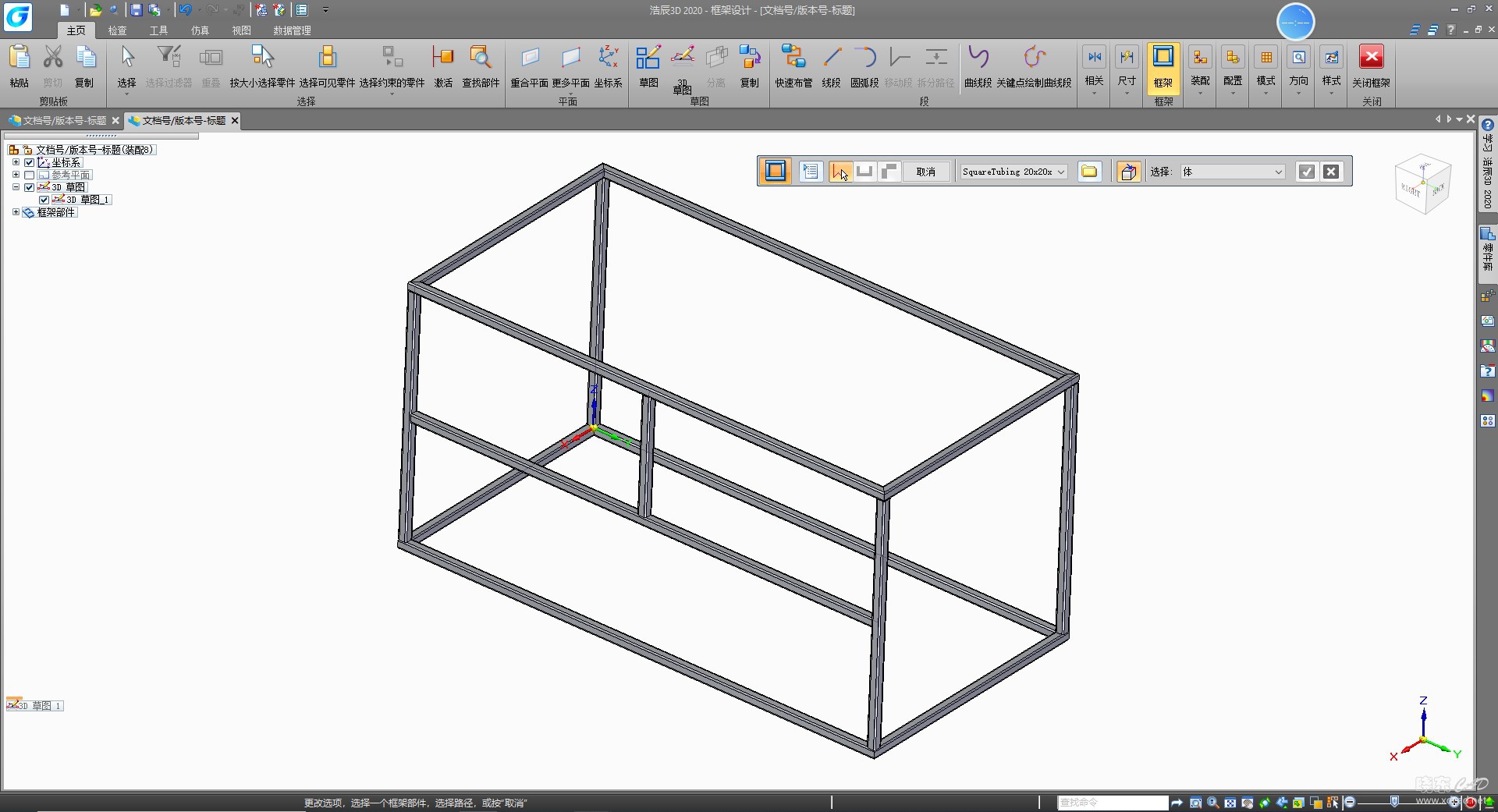
Task: Toggle the corner treatment step button
Action: coord(889,172)
